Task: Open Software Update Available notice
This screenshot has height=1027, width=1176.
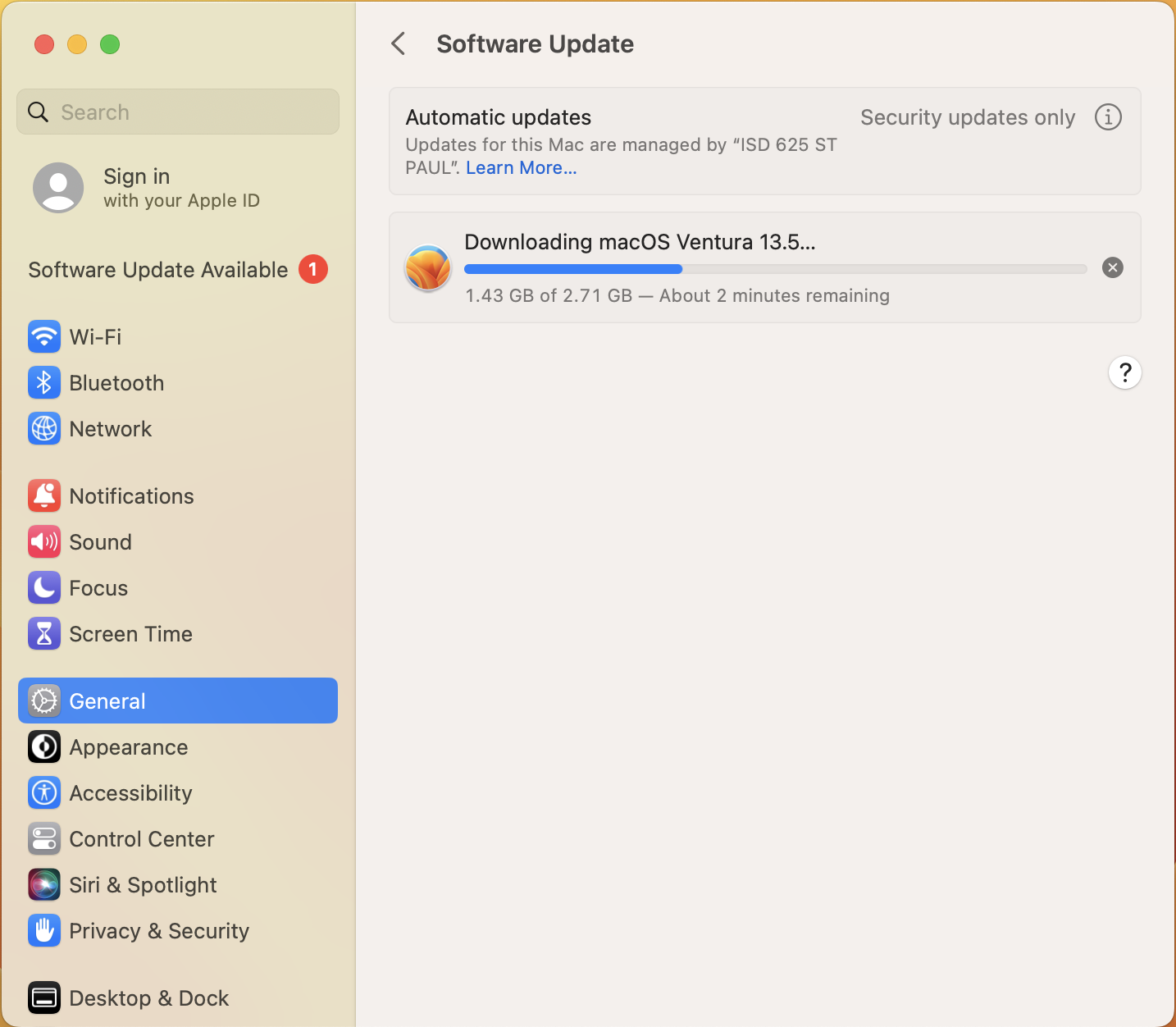Action: [x=178, y=269]
